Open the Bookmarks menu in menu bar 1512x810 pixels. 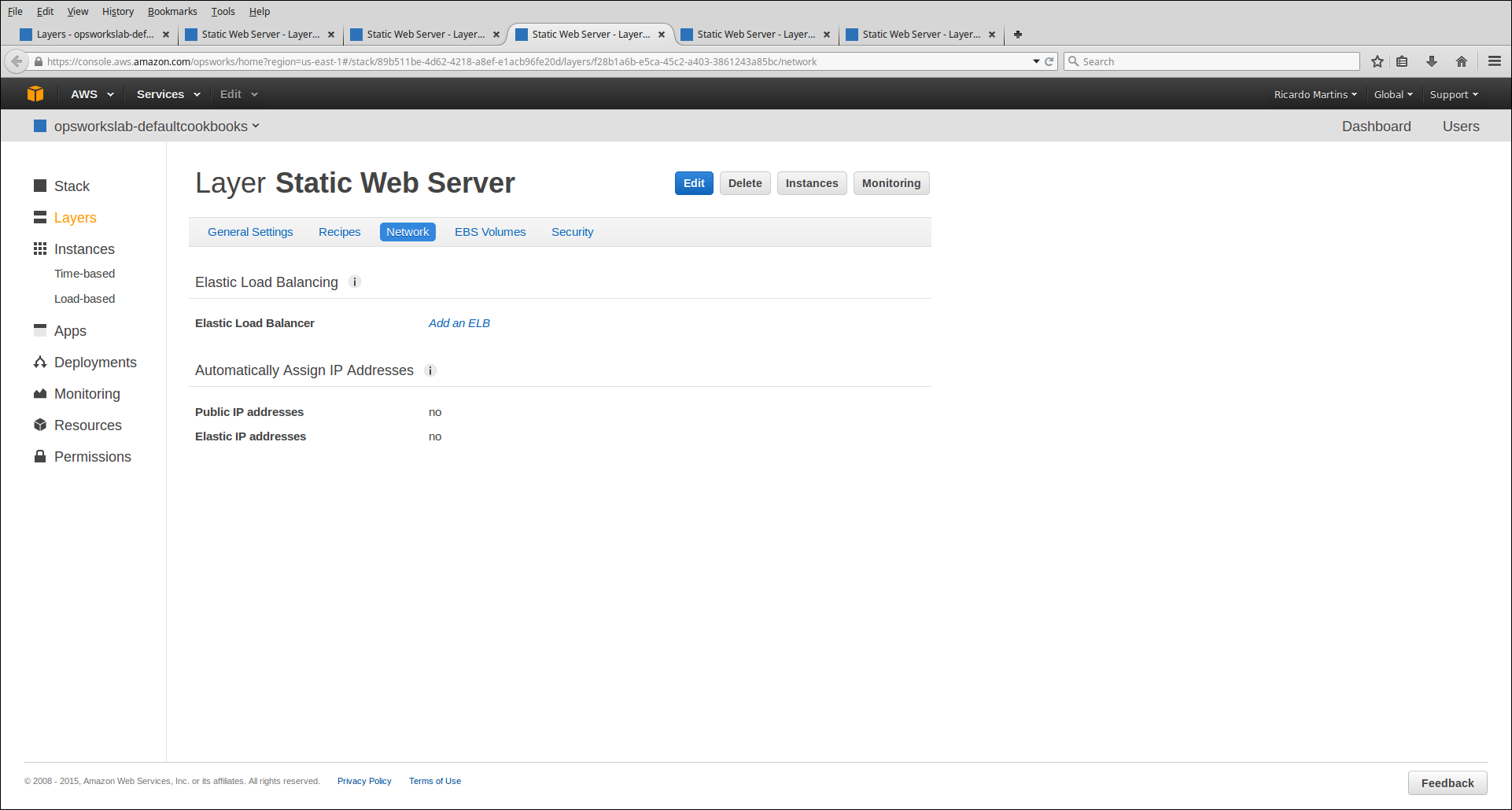[172, 12]
